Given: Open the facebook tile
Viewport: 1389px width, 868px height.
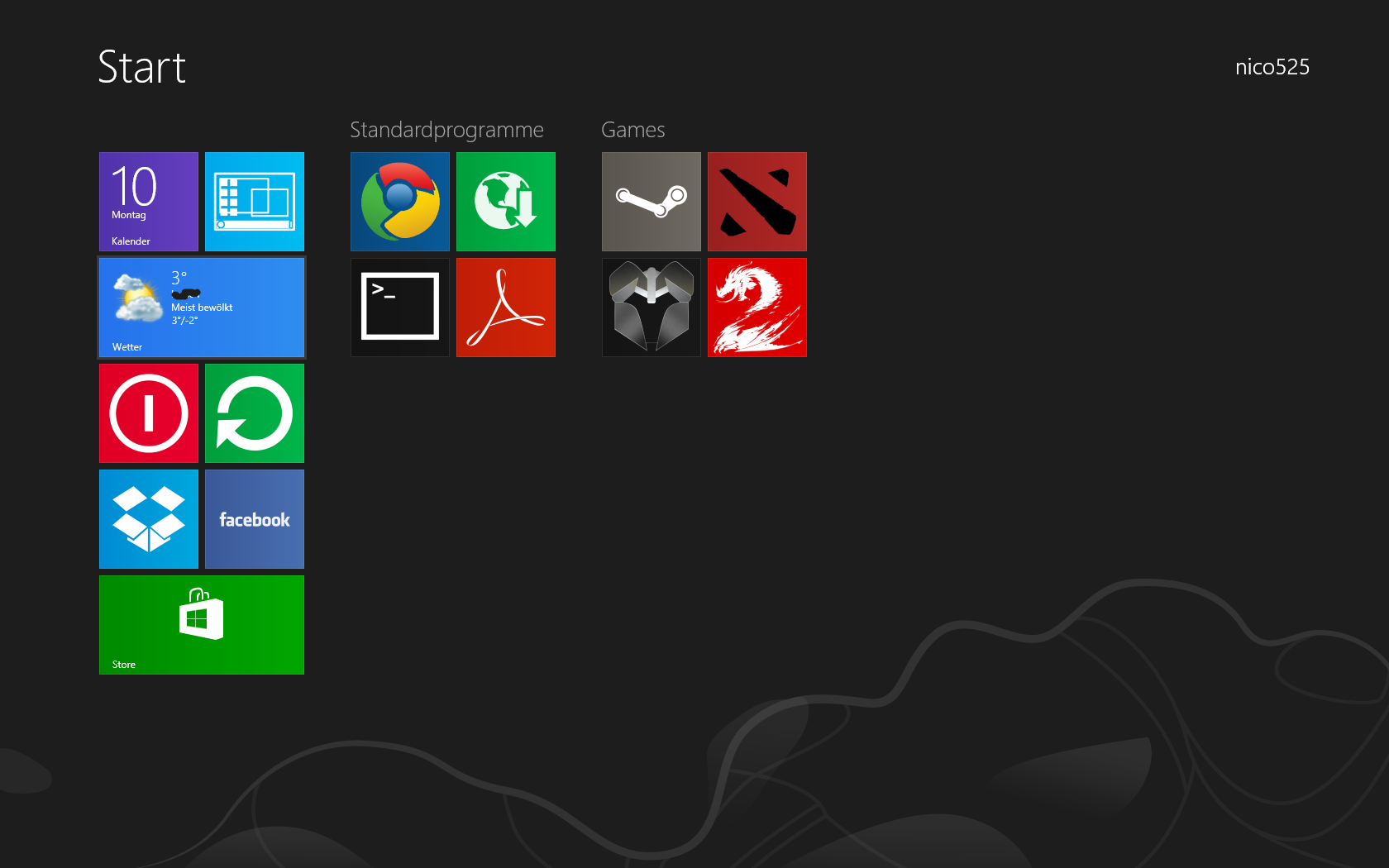Looking at the screenshot, I should click(x=255, y=519).
